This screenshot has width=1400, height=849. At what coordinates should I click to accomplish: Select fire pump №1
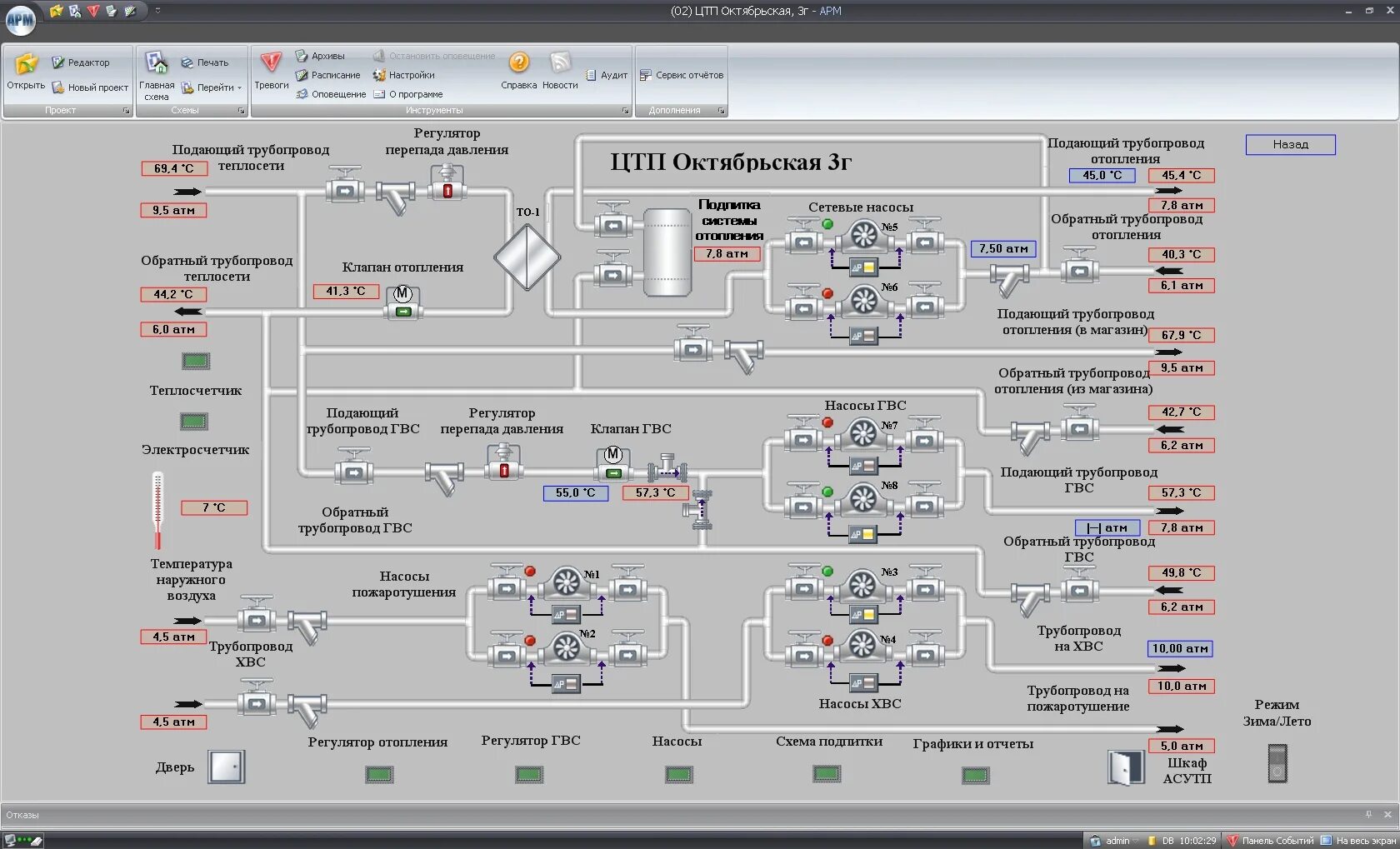(x=567, y=582)
